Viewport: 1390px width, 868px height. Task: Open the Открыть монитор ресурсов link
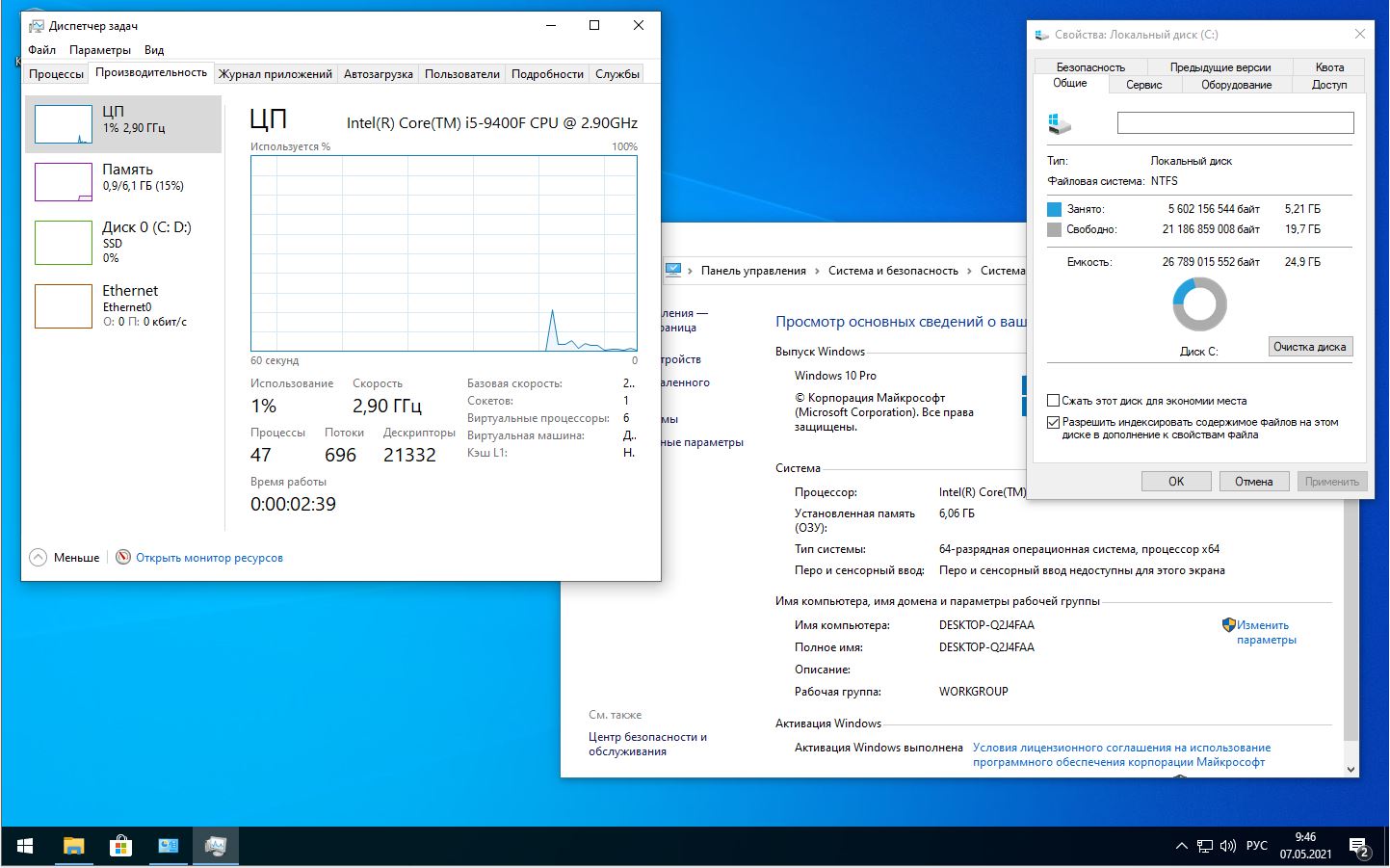[209, 558]
